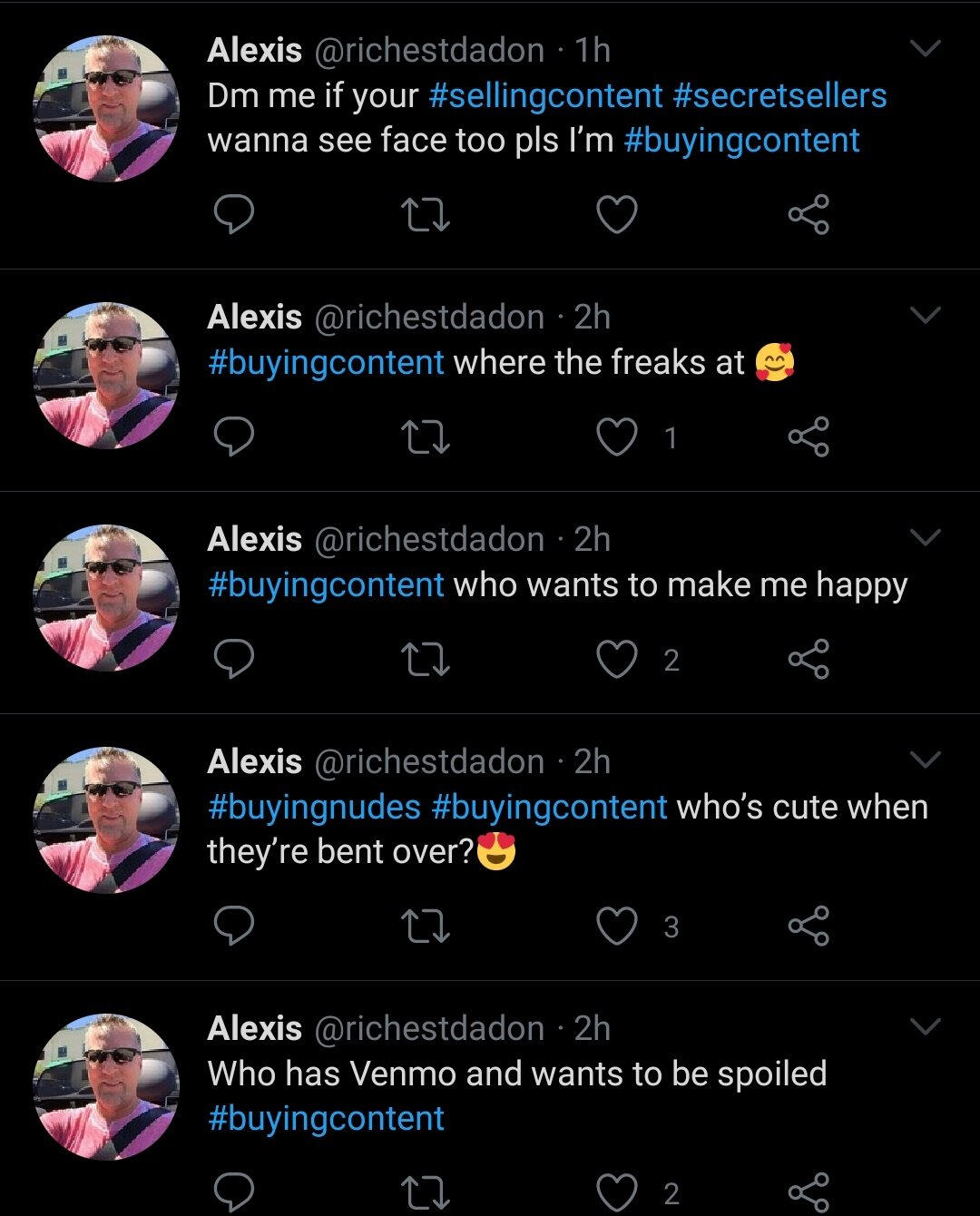Tap the avatar beside the "Who has Venmo" tweet
Screen dimensions: 980x1216
click(106, 1087)
